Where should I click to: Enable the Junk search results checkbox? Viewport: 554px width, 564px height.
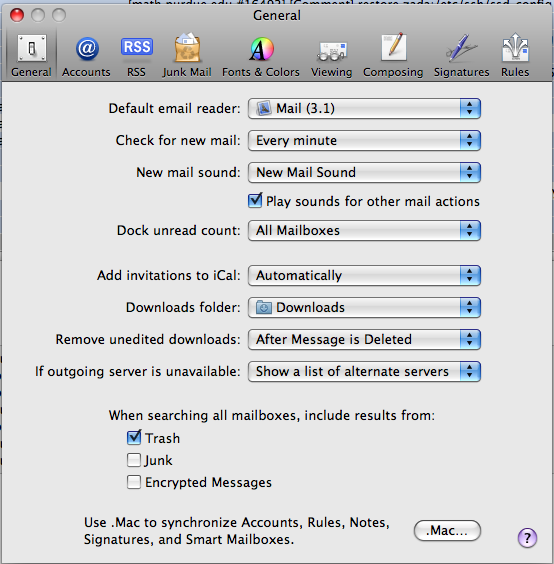click(x=134, y=460)
